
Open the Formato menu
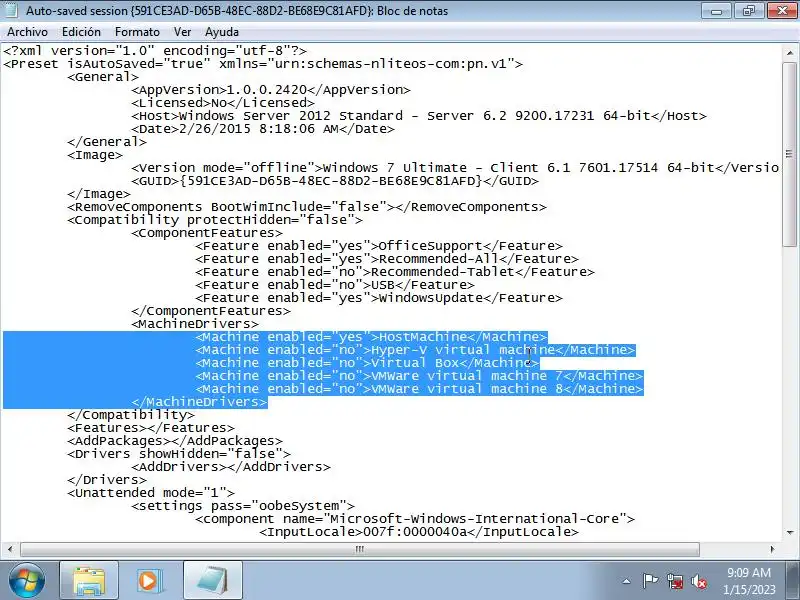[137, 32]
